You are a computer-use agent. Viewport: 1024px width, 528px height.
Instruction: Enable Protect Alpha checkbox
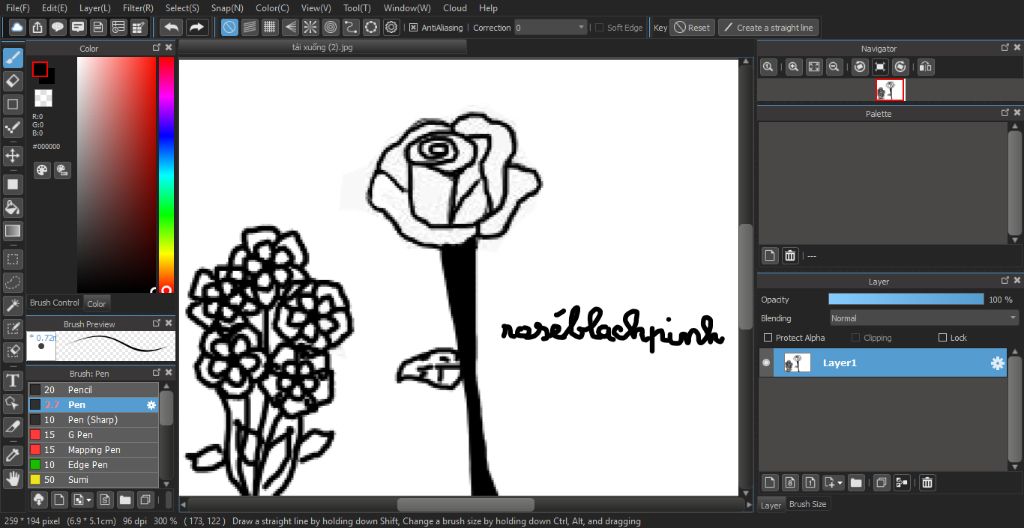[x=767, y=338]
